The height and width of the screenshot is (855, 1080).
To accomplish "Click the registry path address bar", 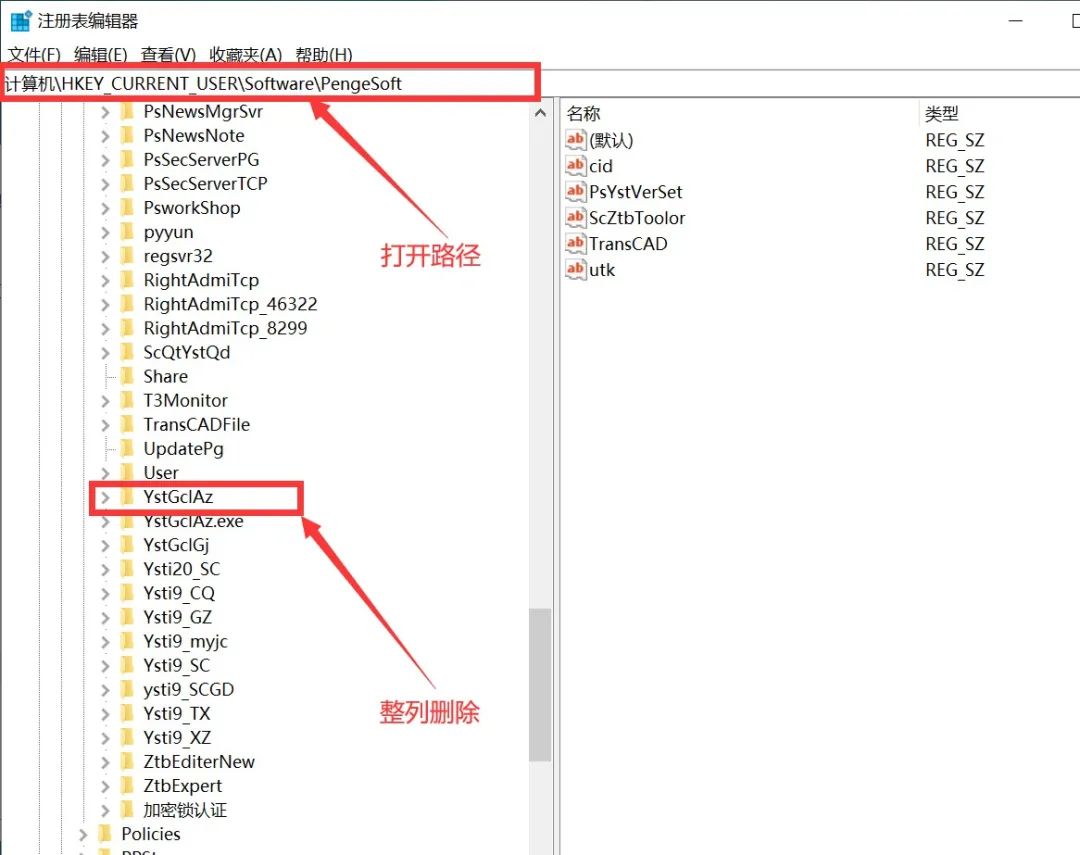I will click(x=270, y=84).
